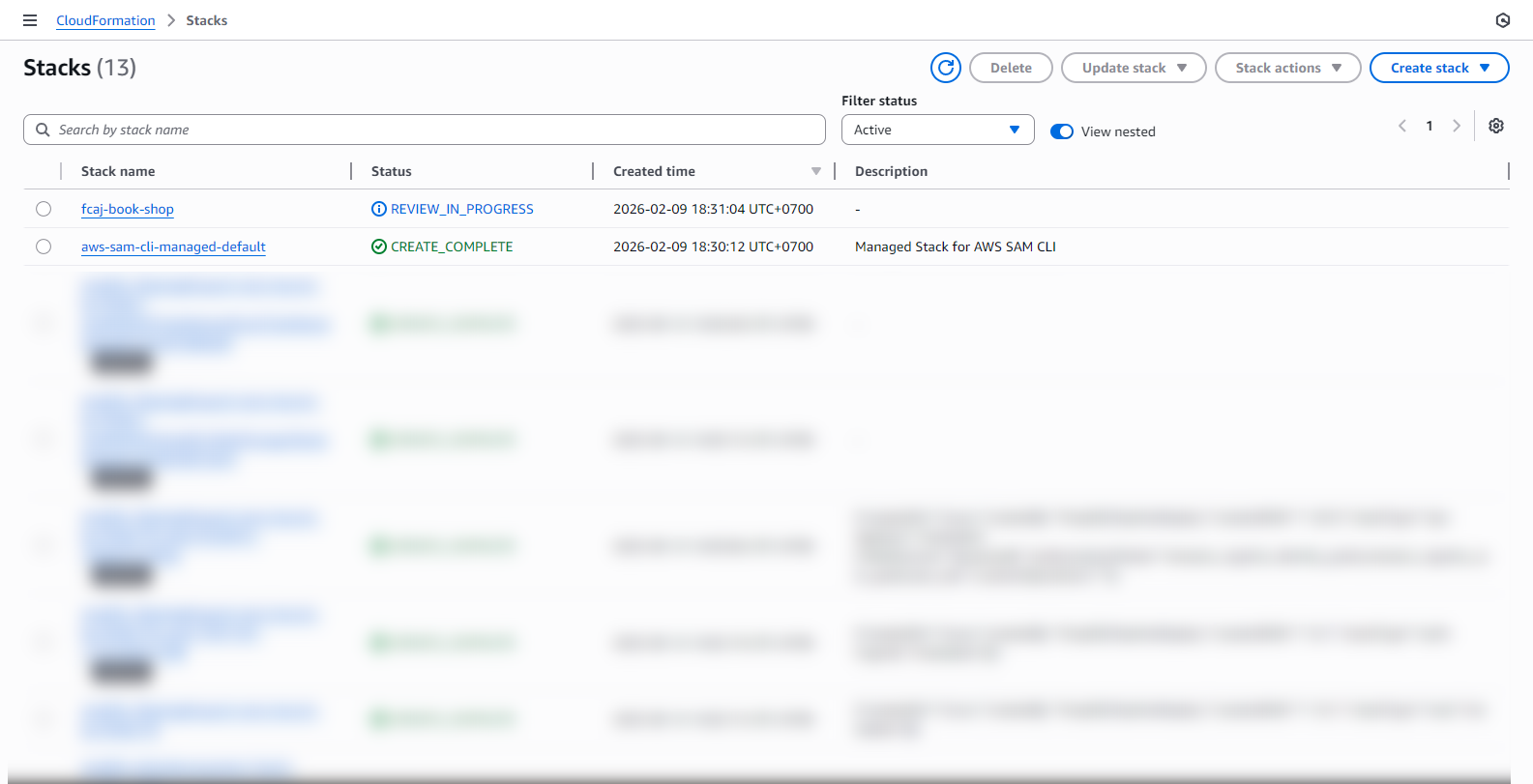This screenshot has width=1533, height=784.
Task: Click the CREATE_COMPLETE status text
Action: (452, 247)
